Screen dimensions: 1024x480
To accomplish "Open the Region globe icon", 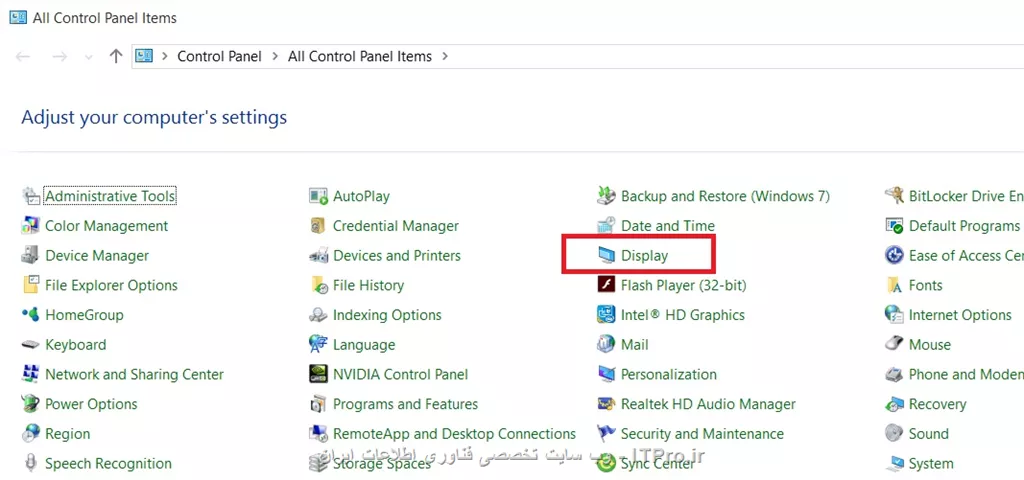I will coord(31,434).
